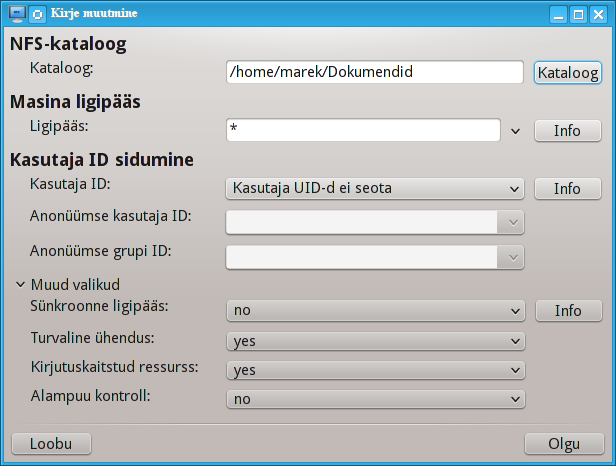
Task: Minimize the Kirje muutmine window
Action: (x=558, y=15)
